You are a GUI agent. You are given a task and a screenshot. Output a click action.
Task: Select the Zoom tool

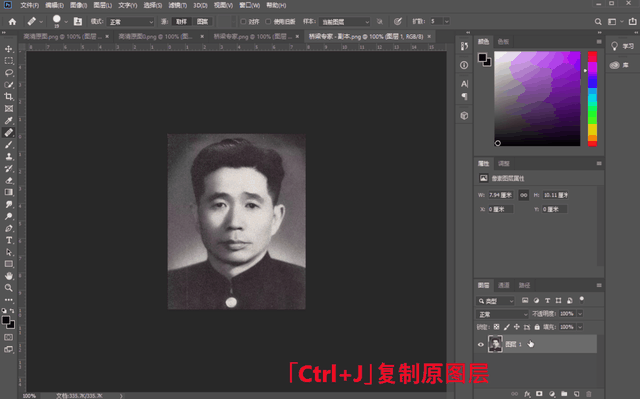[9, 288]
